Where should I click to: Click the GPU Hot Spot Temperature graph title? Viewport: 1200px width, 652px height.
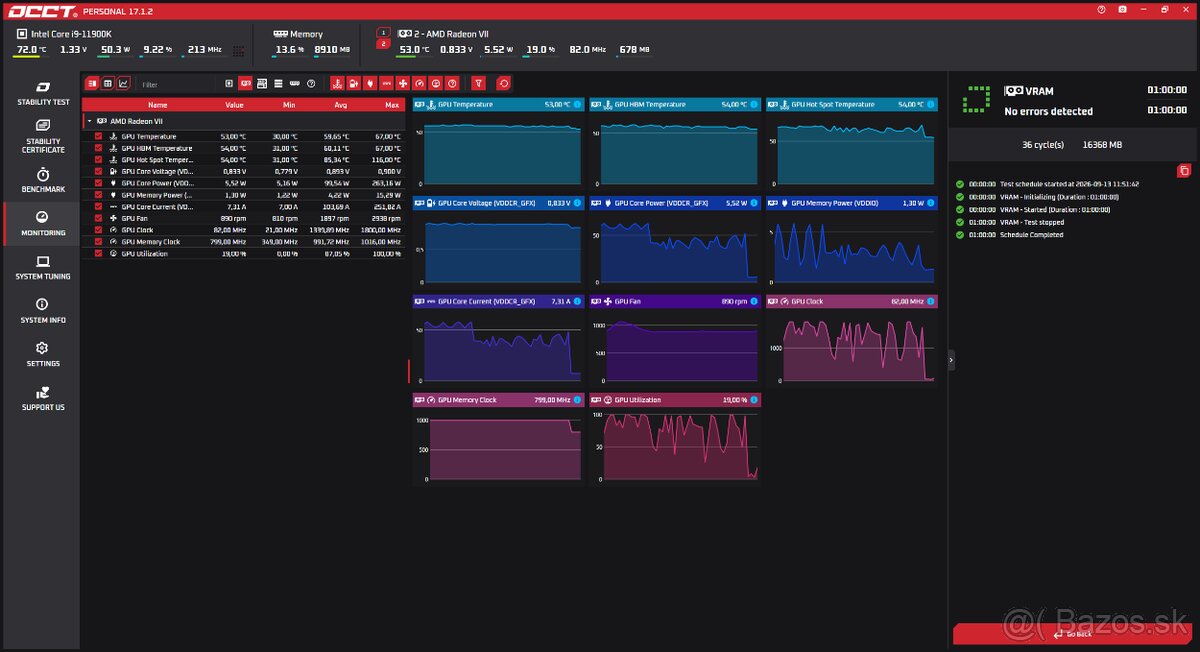tap(833, 104)
